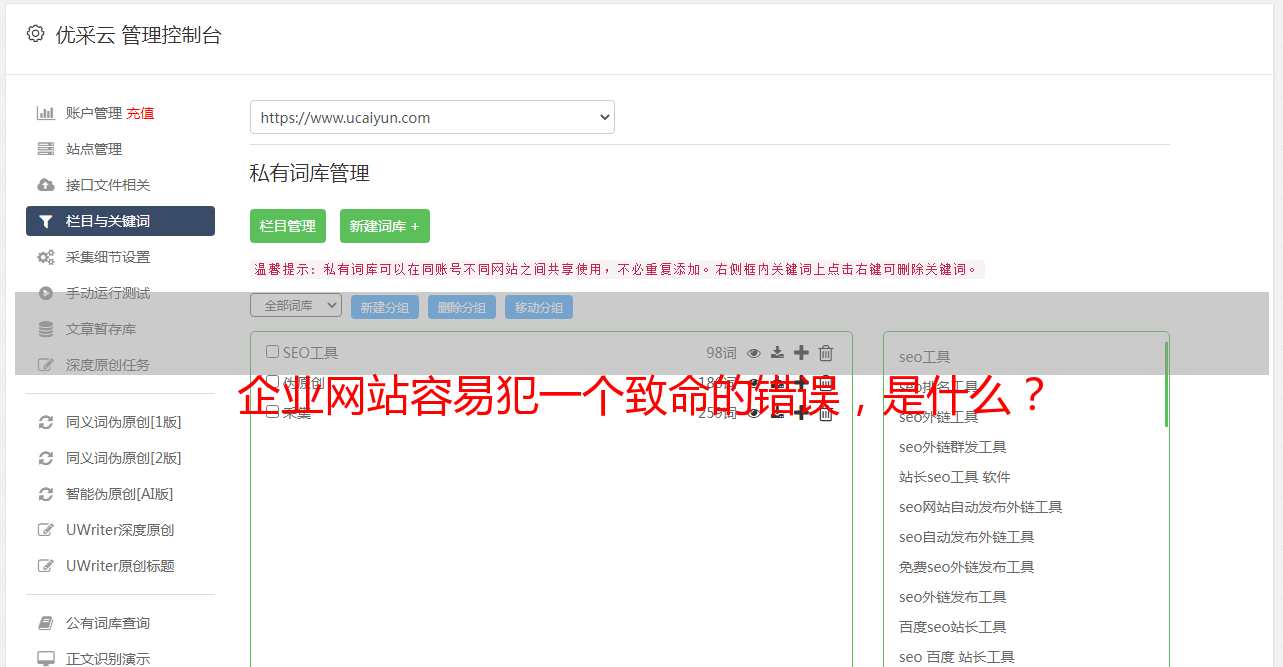Select keyword seo自动发布外链工具
The width and height of the screenshot is (1283, 667).
(967, 537)
